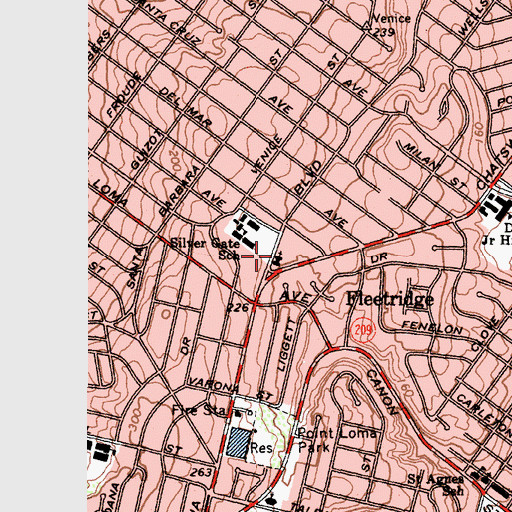Click the LIGGETT street label

287,345
